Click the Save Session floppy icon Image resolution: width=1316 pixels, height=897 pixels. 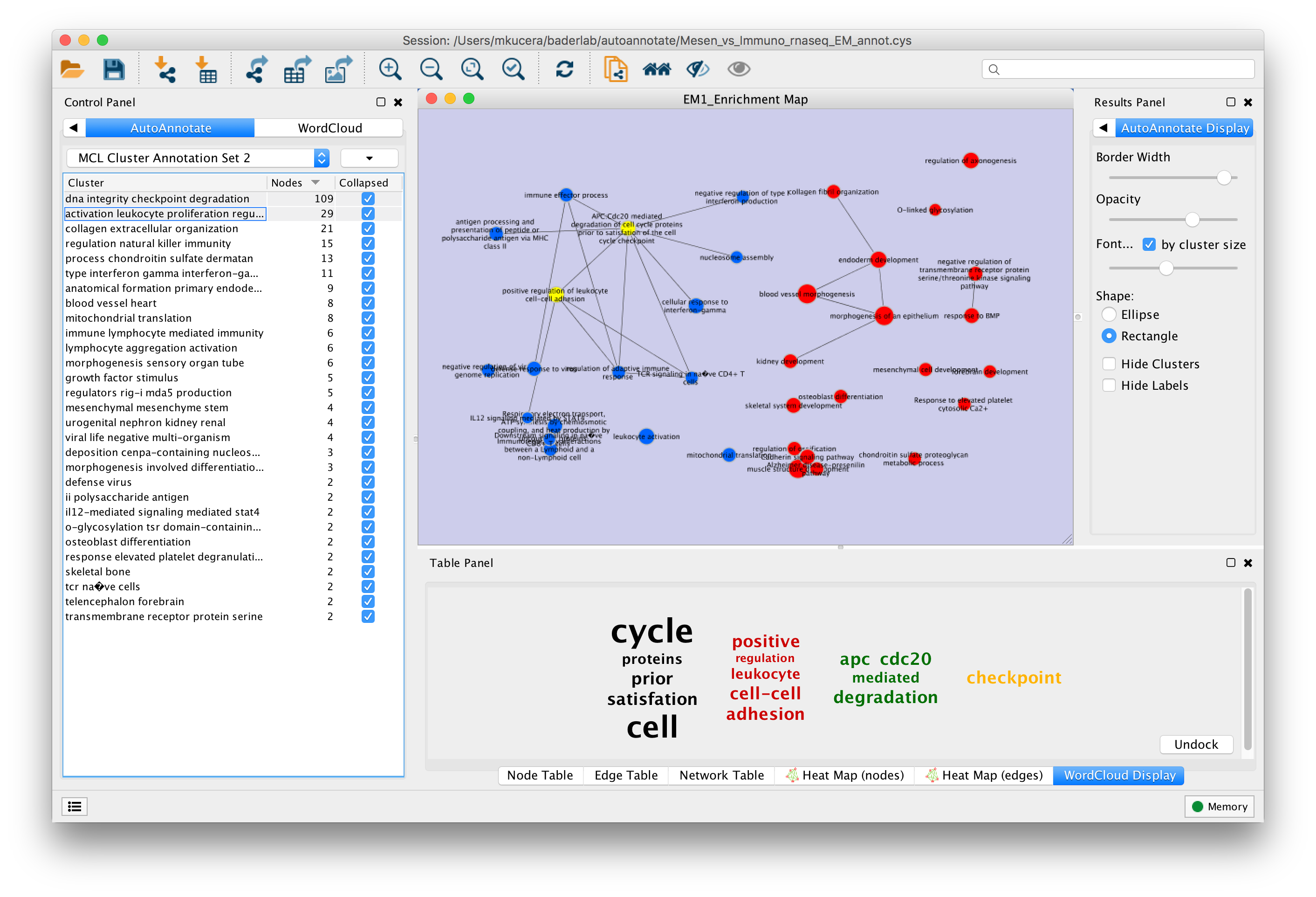114,69
